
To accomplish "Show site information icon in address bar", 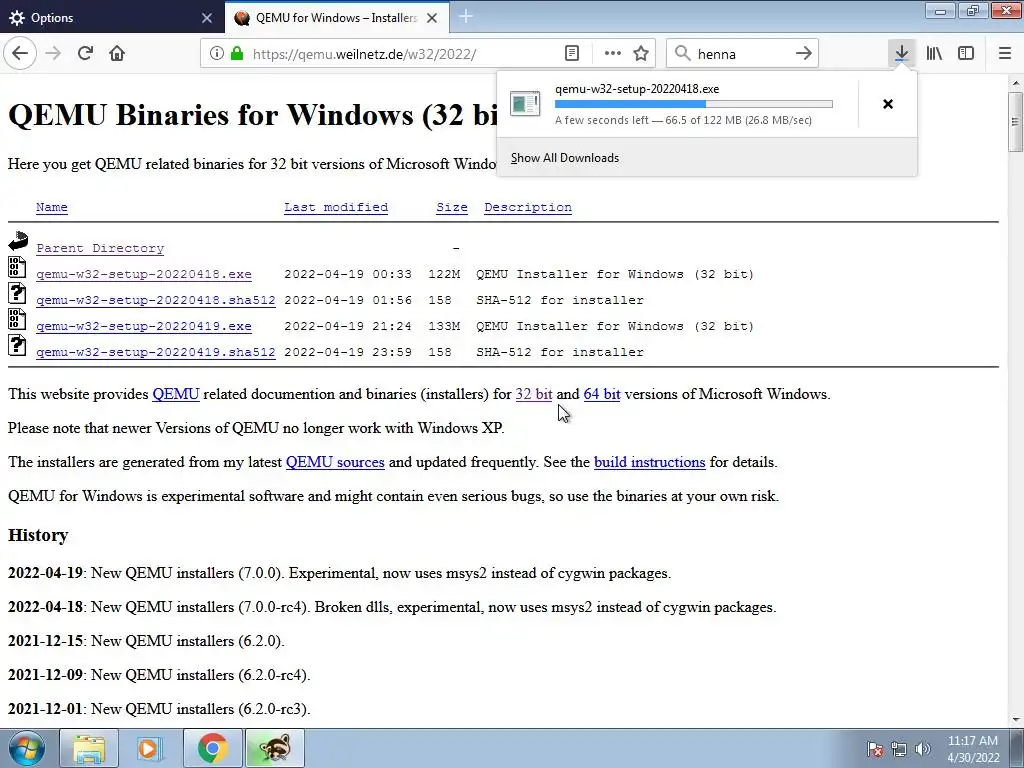I will point(216,54).
